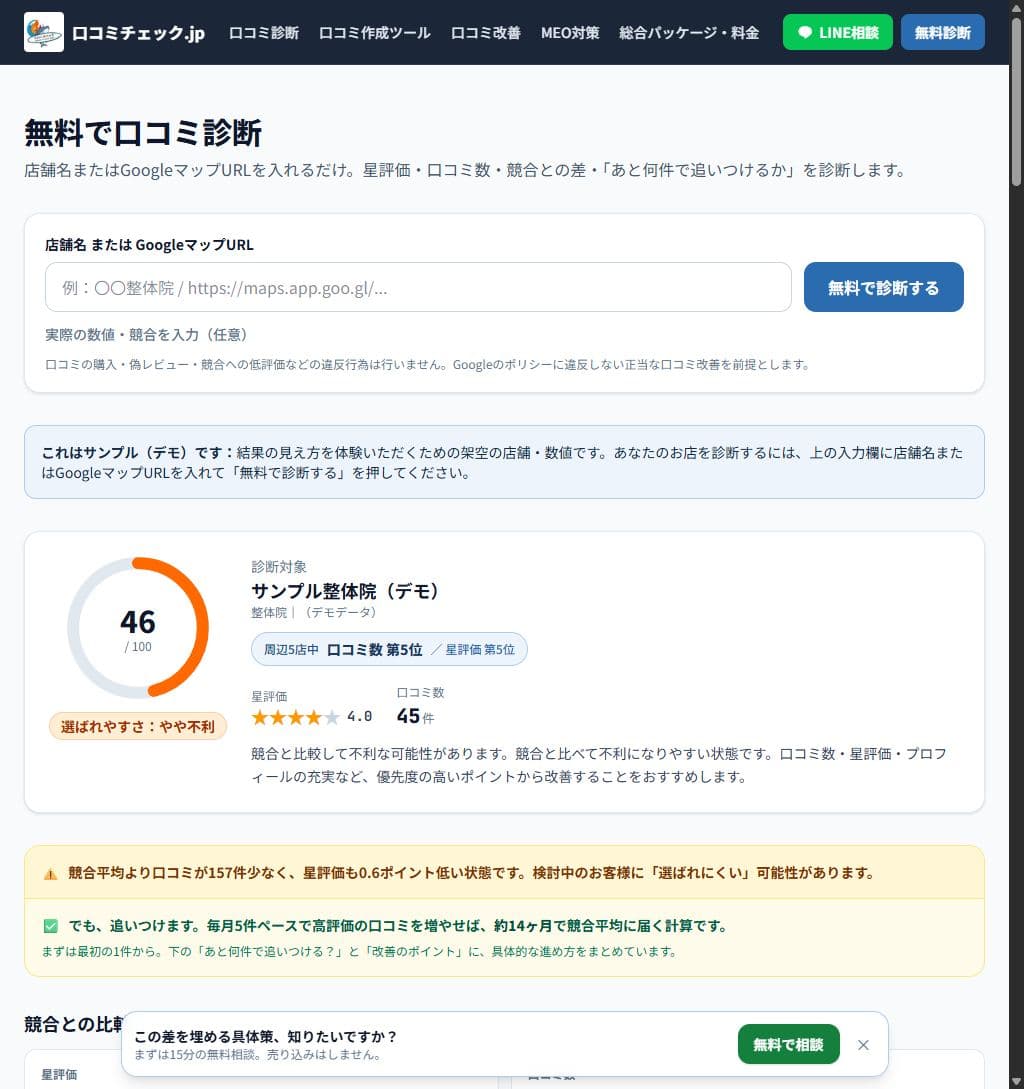Image resolution: width=1024 pixels, height=1089 pixels.
Task: Click the 無料診断 header button
Action: 942,32
